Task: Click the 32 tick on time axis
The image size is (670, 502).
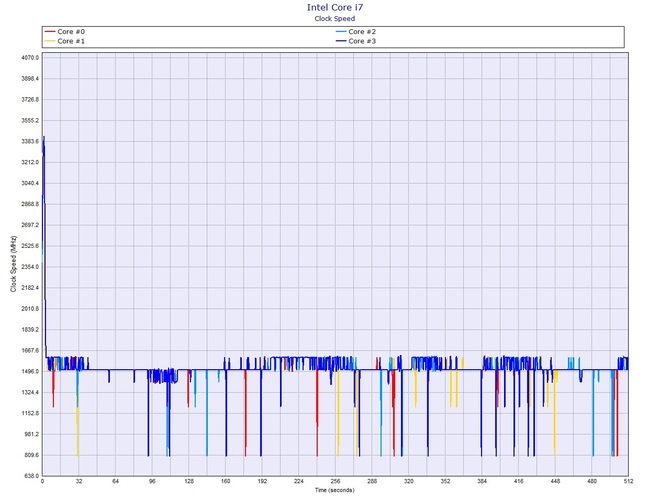Action: click(79, 481)
